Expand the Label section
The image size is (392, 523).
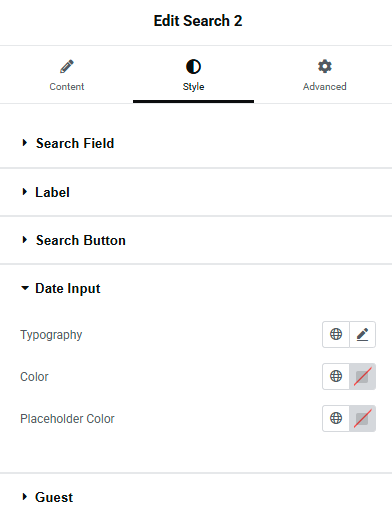(x=196, y=192)
